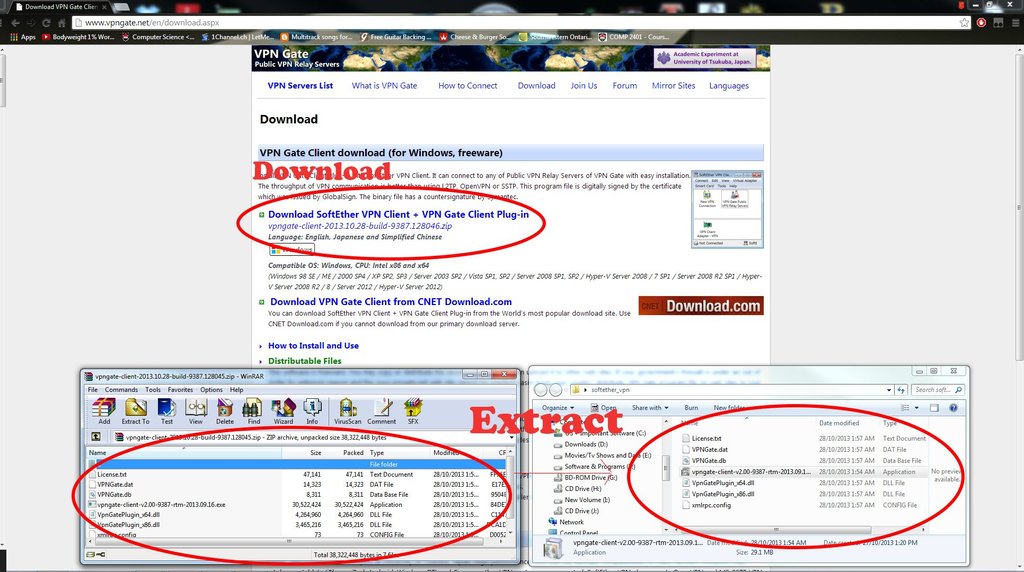Open the Apps bookmarks shortcut

point(23,37)
